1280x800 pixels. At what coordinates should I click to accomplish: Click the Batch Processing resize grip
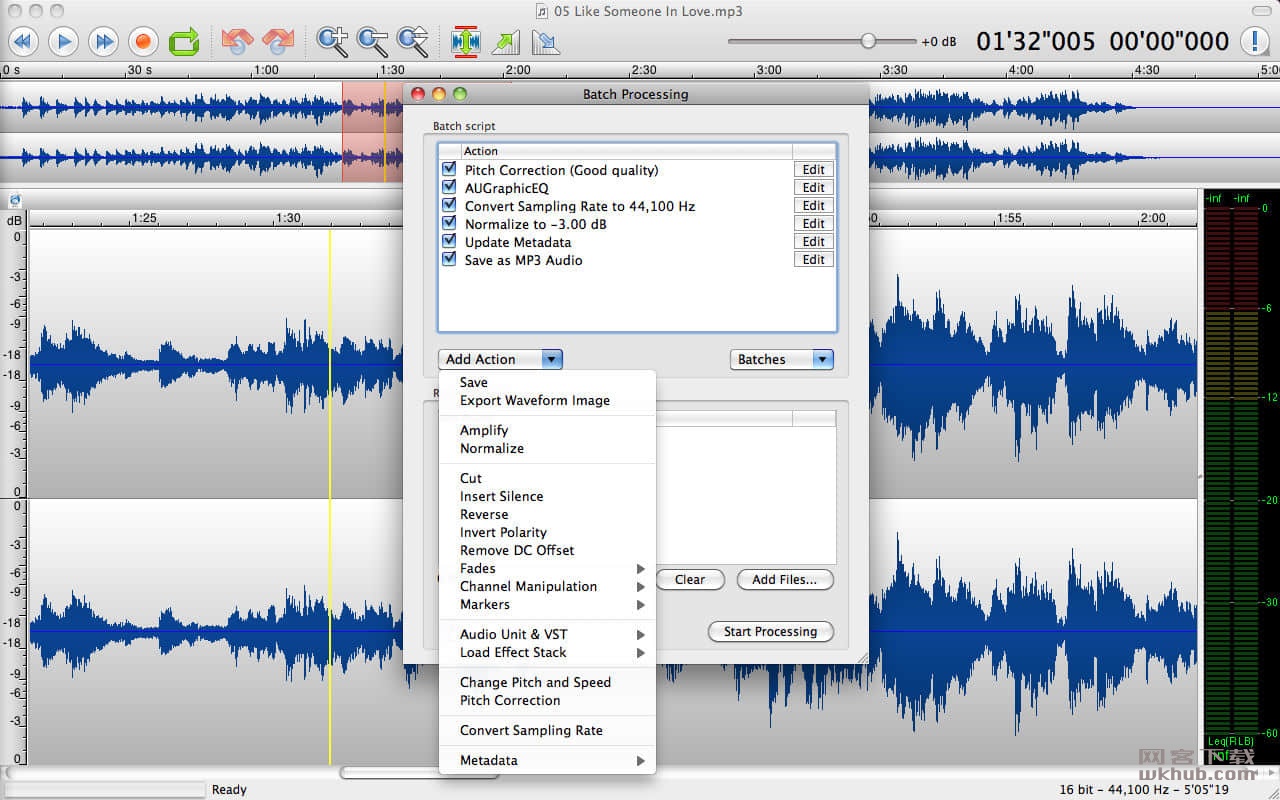(861, 658)
